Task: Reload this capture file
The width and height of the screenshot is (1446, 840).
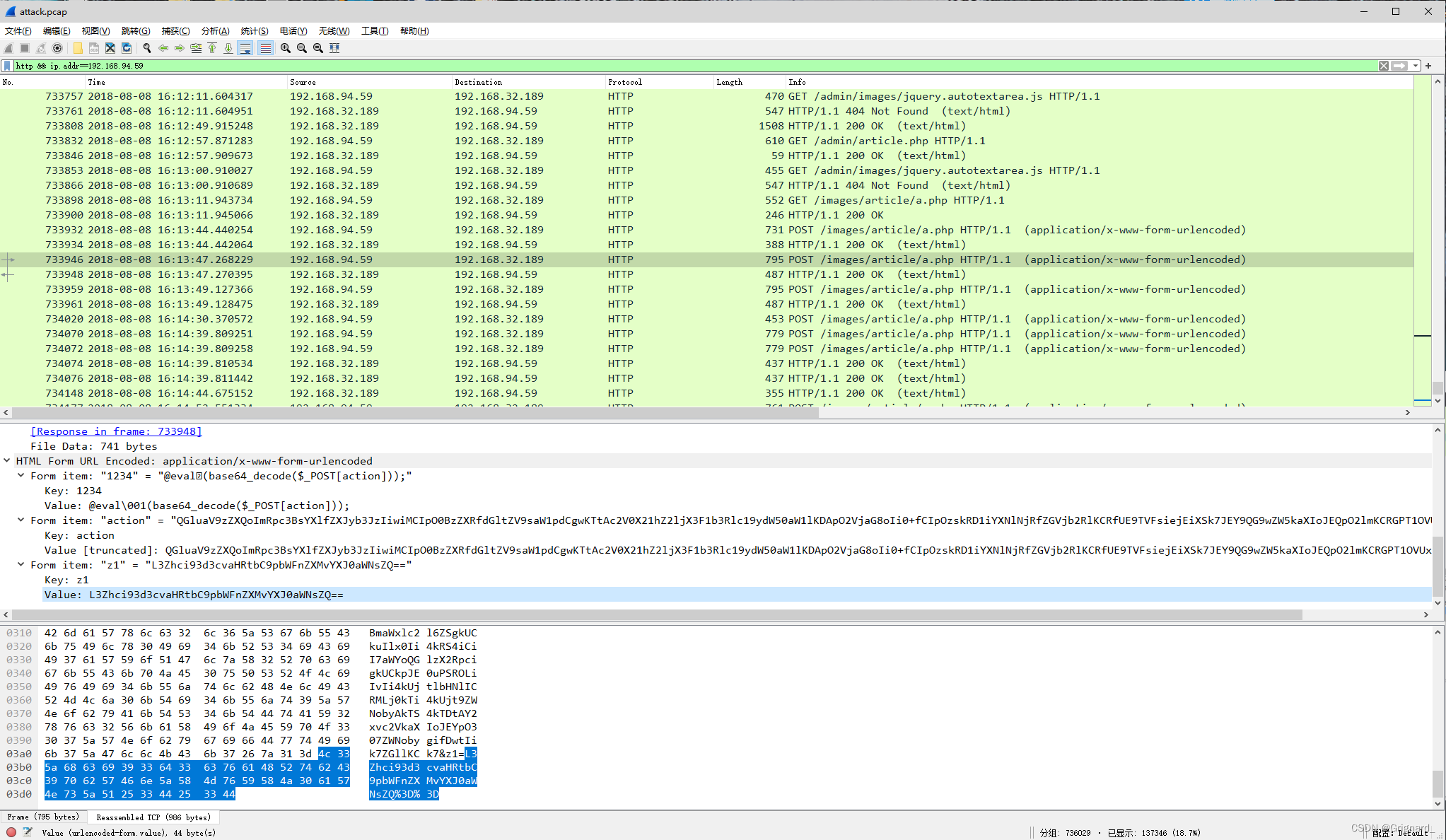Action: (127, 48)
